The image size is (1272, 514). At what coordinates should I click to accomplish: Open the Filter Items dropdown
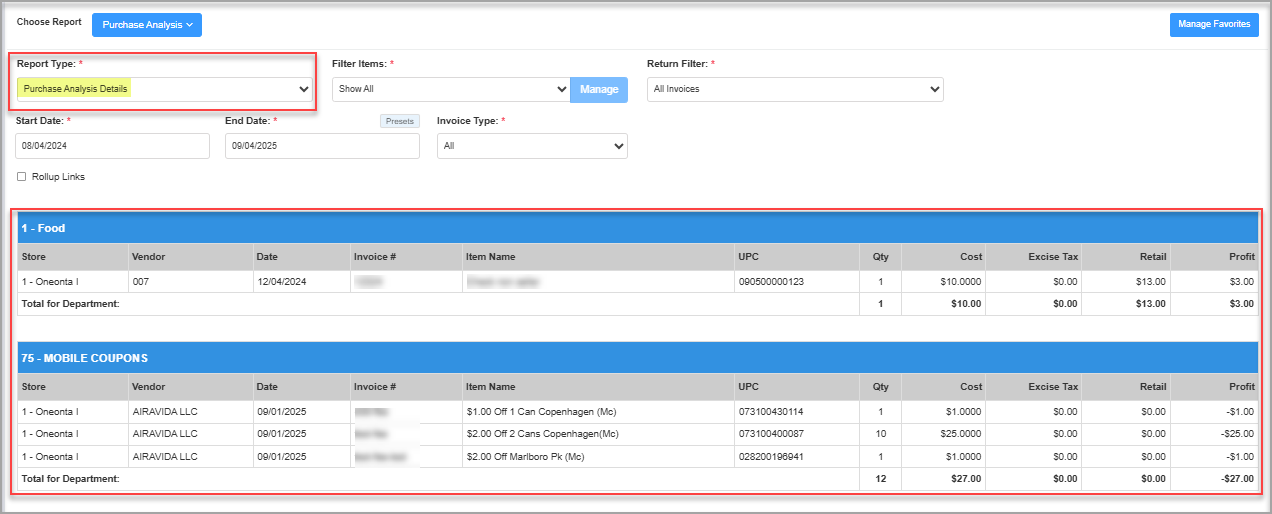[450, 89]
